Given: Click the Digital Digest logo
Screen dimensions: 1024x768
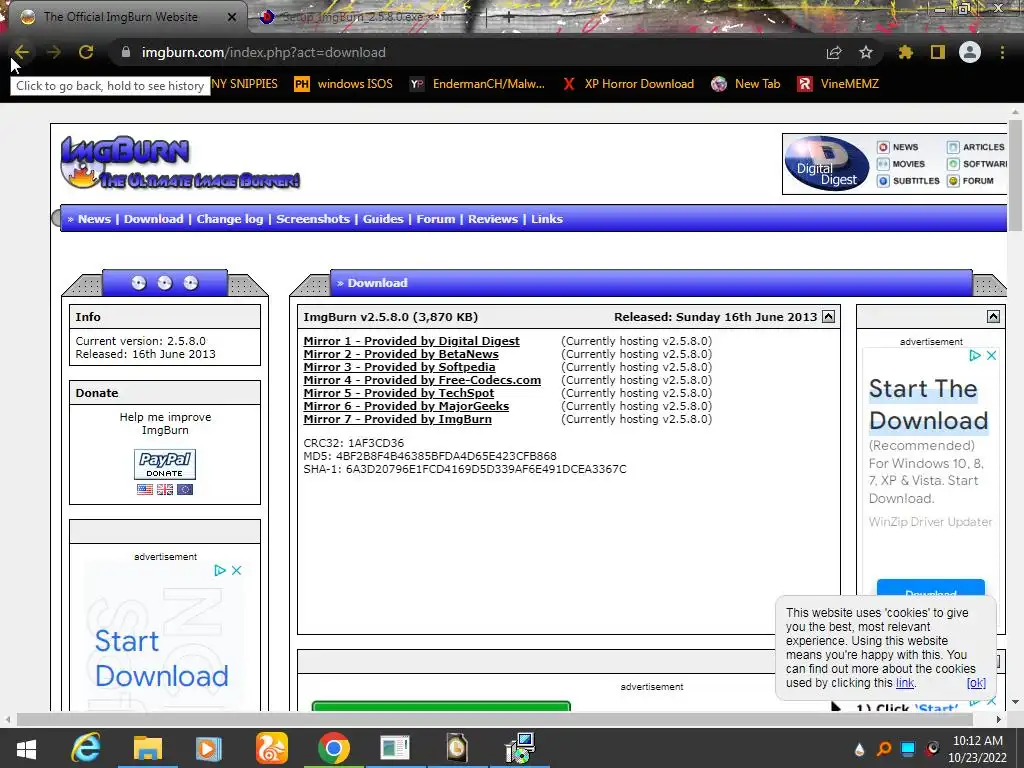Looking at the screenshot, I should pyautogui.click(x=827, y=164).
